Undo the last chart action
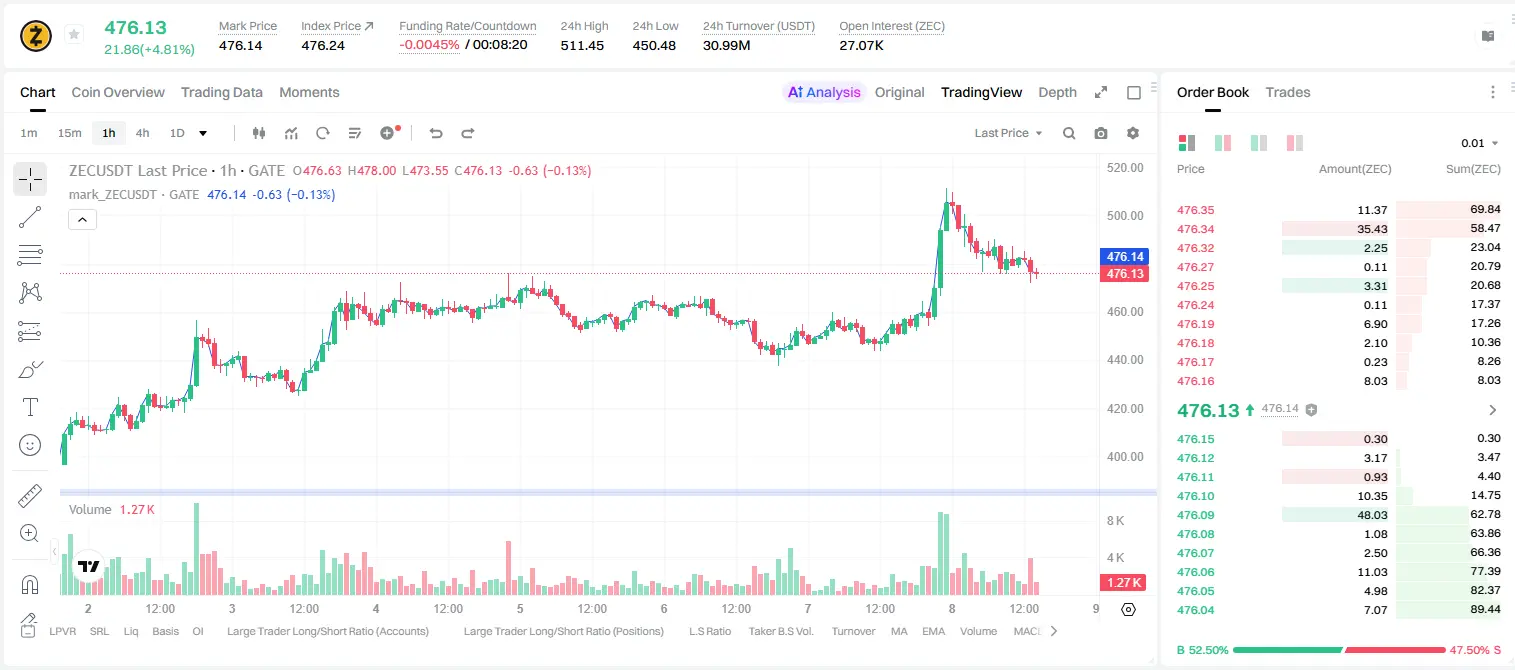 coord(436,133)
